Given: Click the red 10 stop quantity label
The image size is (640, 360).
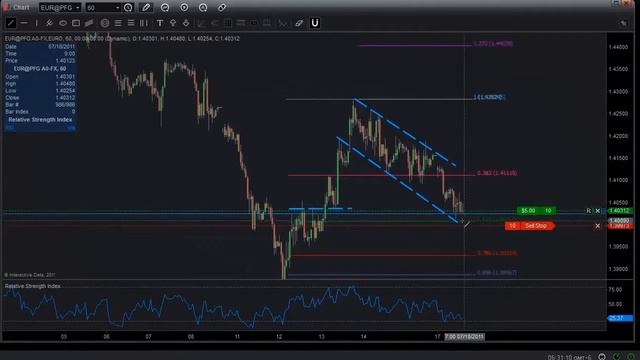Looking at the screenshot, I should coord(512,226).
